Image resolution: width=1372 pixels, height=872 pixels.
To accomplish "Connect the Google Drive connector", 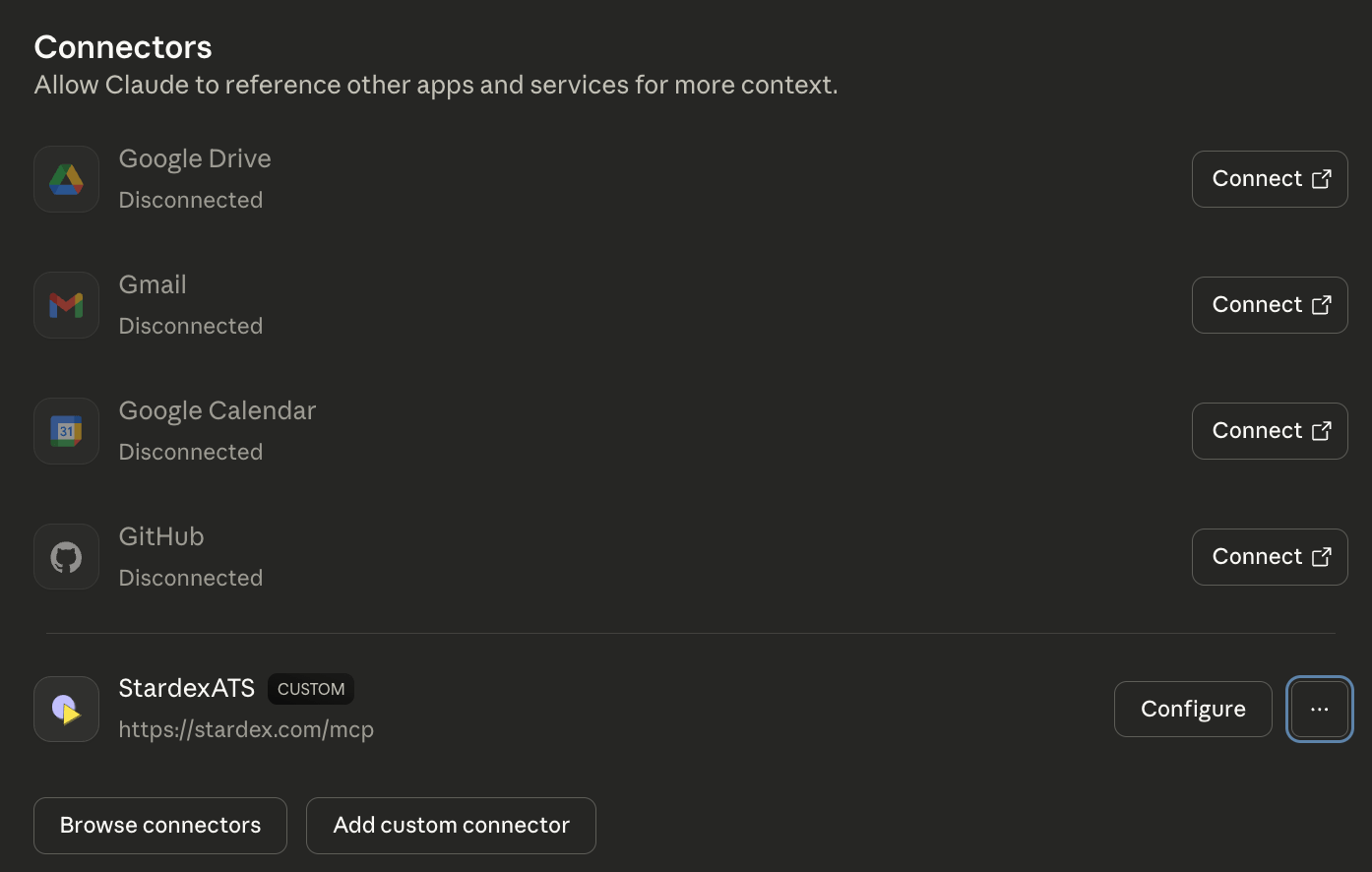I will click(1270, 179).
